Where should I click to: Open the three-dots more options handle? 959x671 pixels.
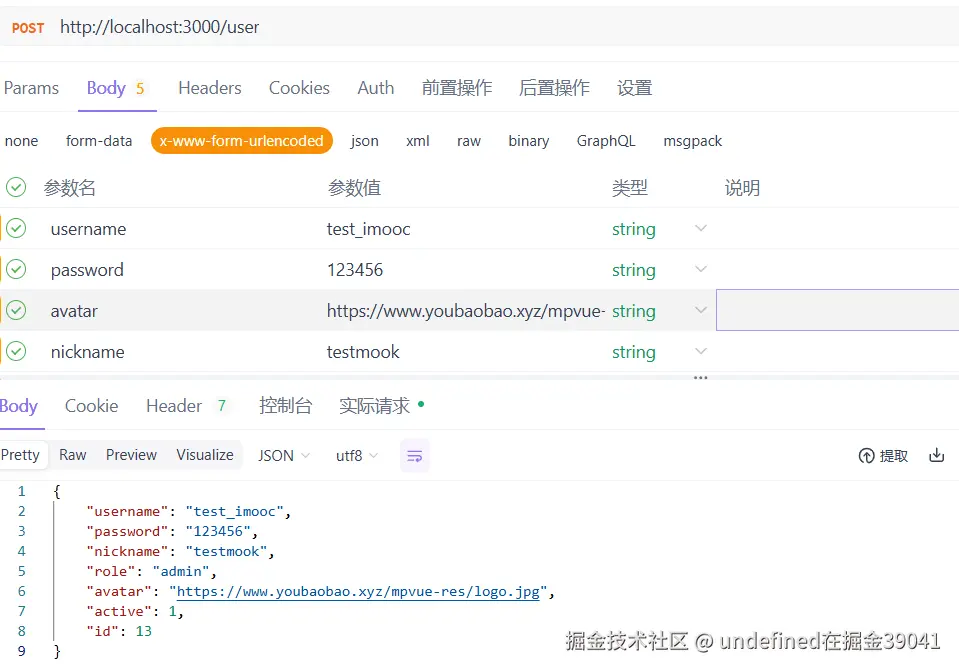coord(700,377)
